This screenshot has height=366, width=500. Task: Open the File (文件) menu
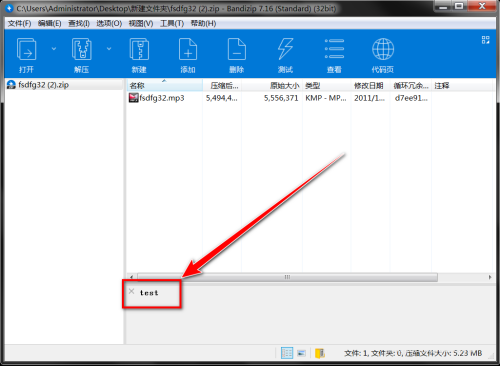(19, 23)
